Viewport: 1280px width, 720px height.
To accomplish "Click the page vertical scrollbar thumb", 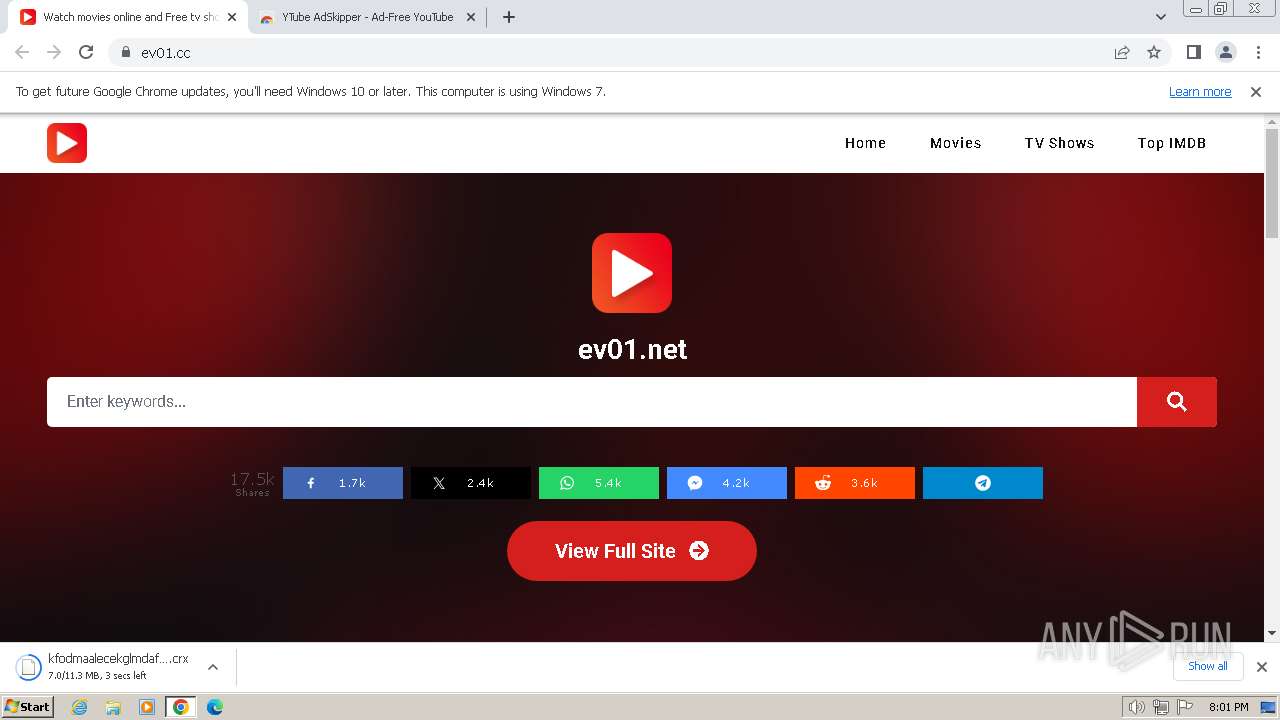I will pyautogui.click(x=1272, y=183).
